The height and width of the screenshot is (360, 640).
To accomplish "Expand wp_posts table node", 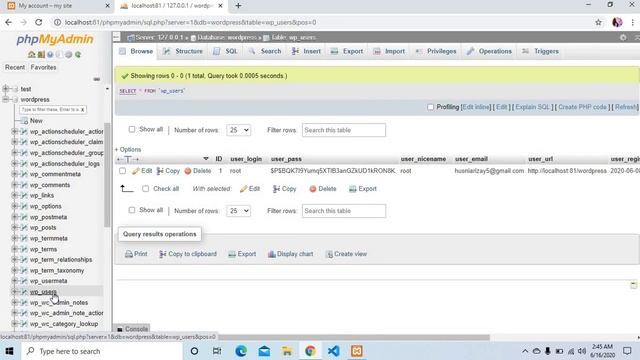I will pyautogui.click(x=14, y=228).
